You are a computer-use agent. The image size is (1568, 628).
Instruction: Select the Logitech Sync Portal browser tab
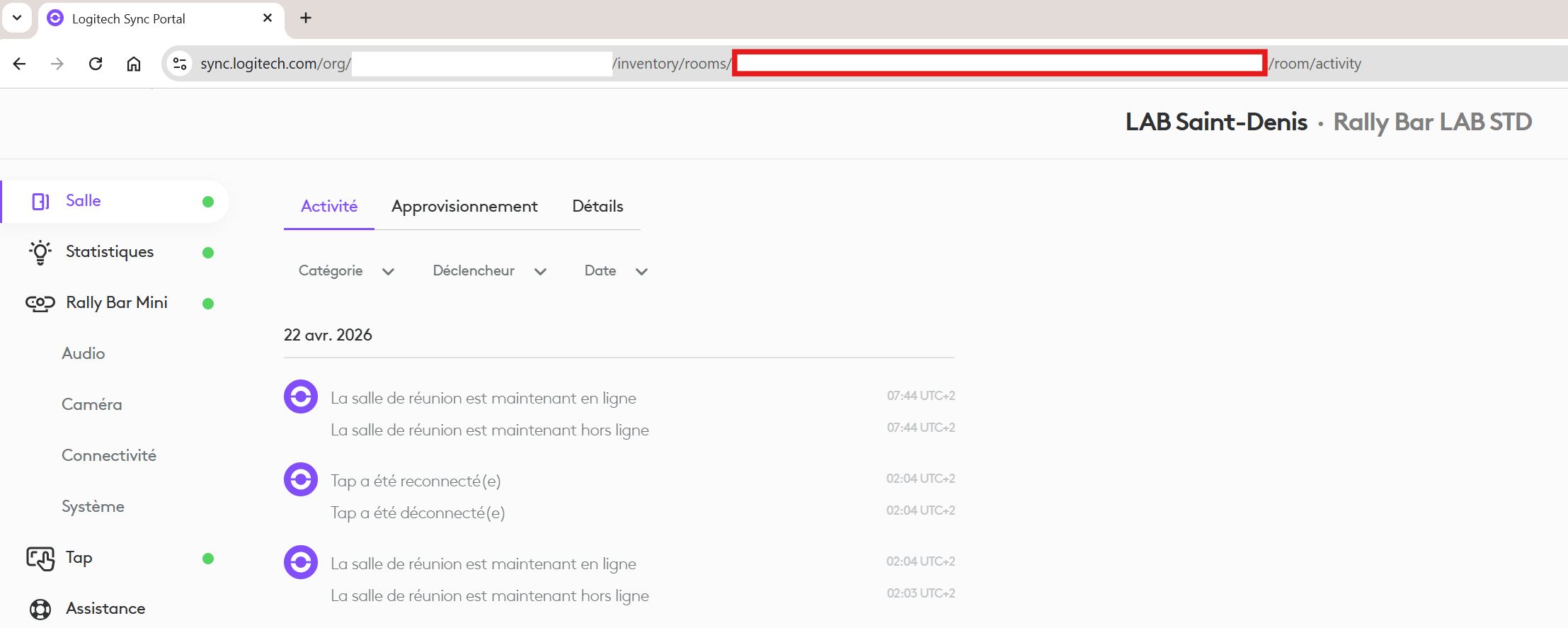point(161,19)
